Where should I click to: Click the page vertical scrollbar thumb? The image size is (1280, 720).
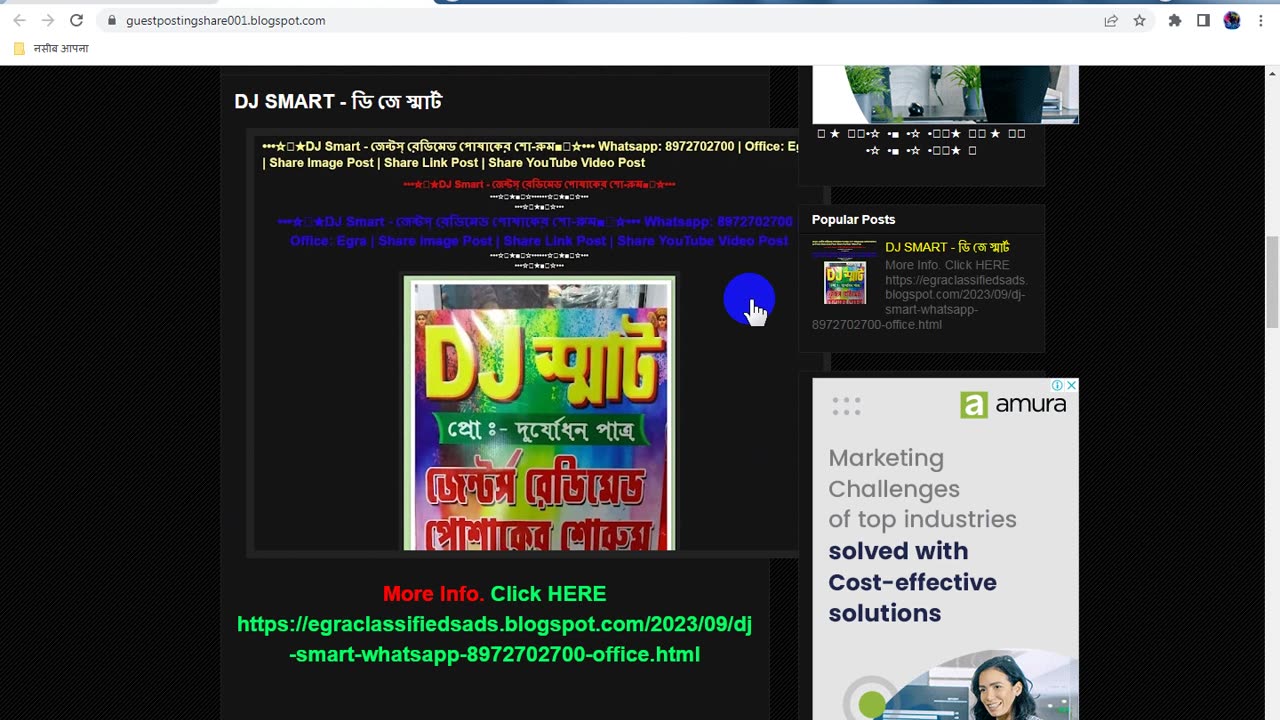(x=1272, y=281)
